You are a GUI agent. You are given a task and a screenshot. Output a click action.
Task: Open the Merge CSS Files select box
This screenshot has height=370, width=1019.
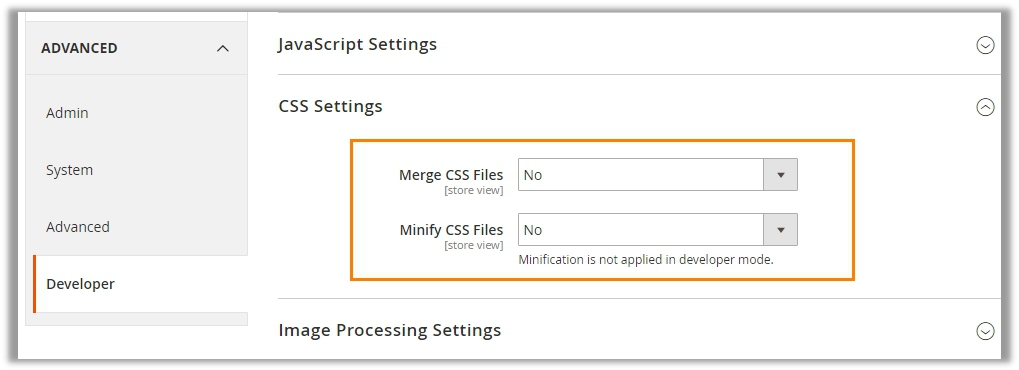(x=658, y=175)
